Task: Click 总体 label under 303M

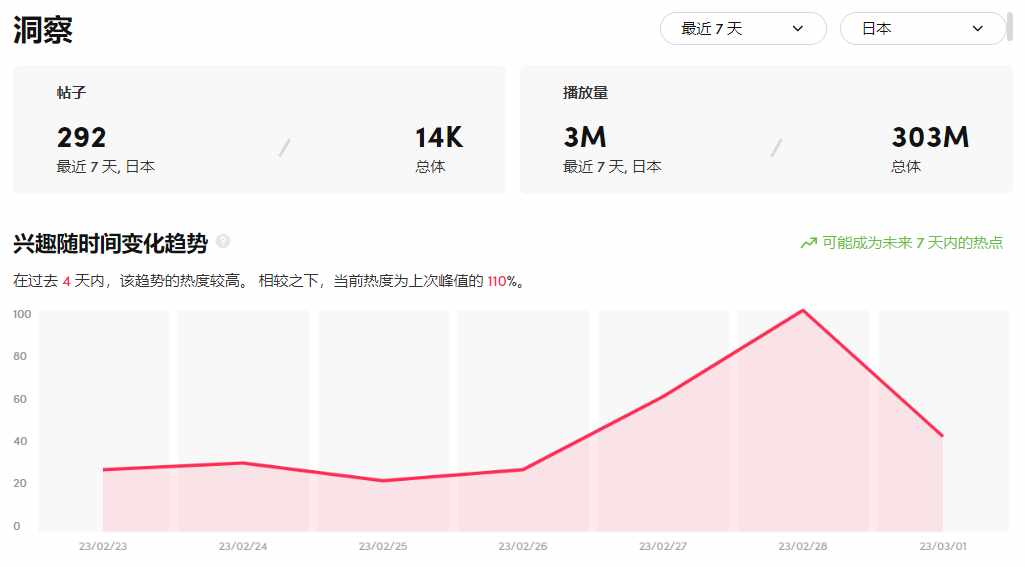Action: (x=906, y=167)
